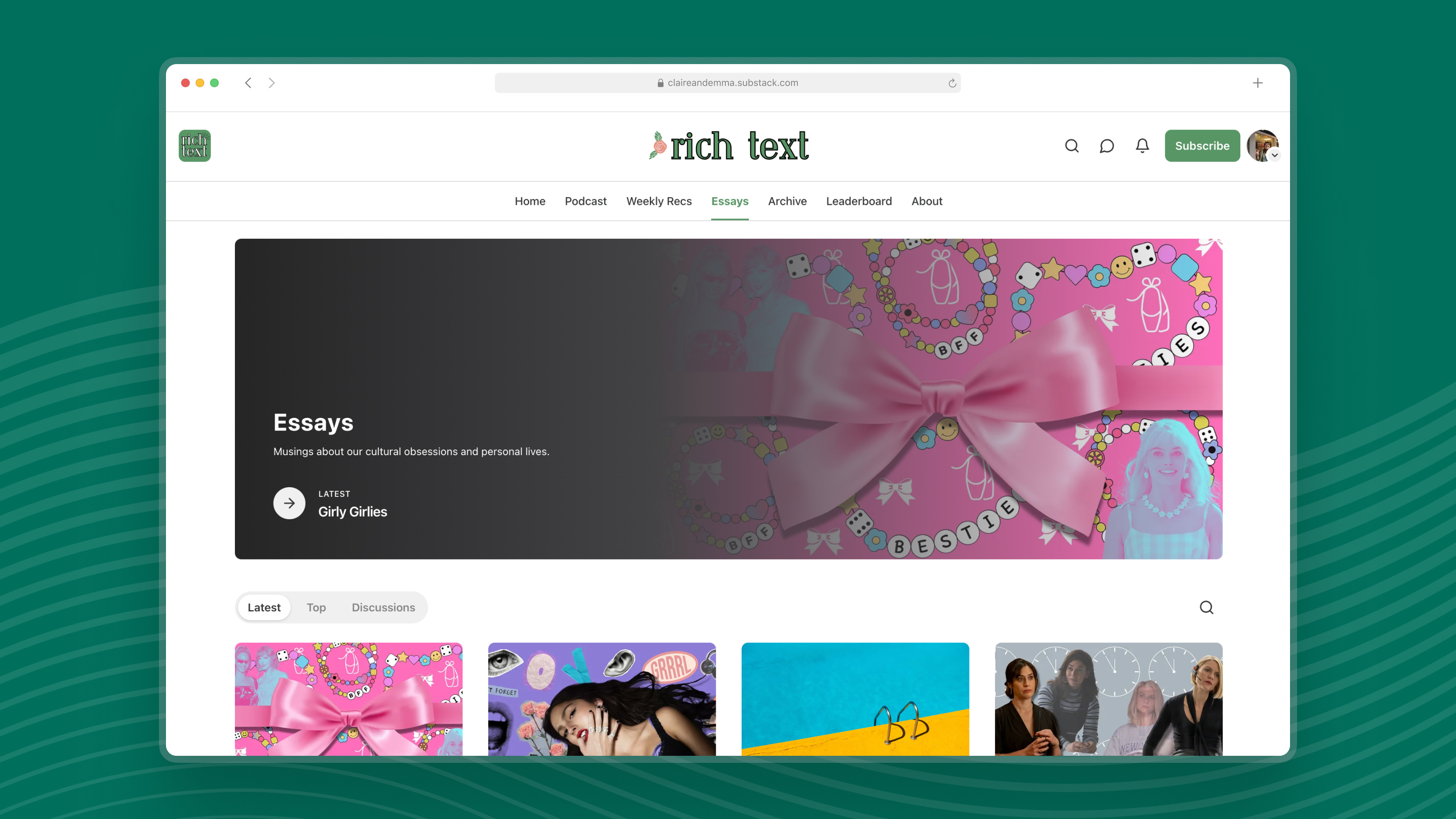
Task: Open the Leaderboard nav tab
Action: point(858,201)
